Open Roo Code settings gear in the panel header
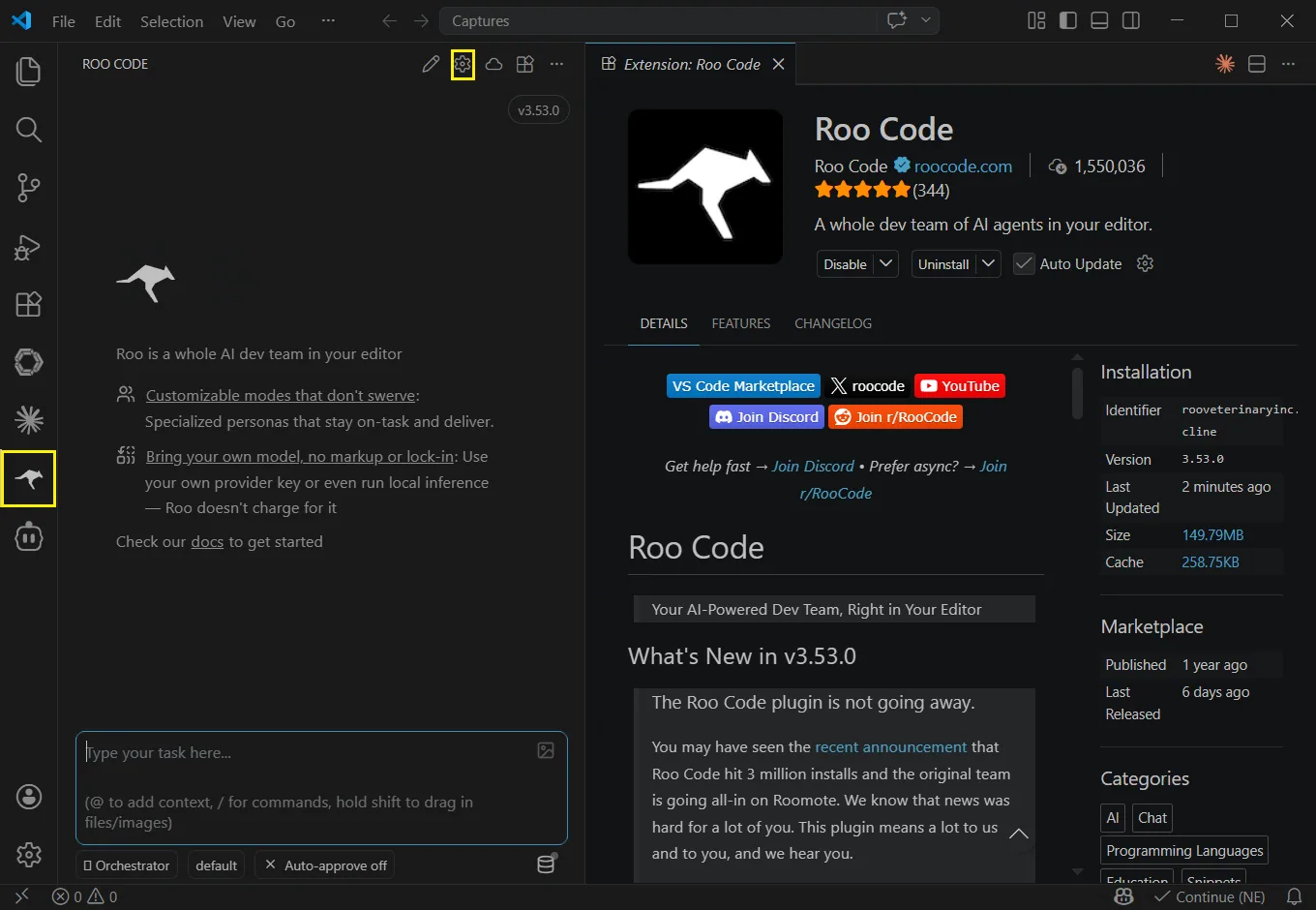Viewport: 1316px width, 910px height. point(463,64)
